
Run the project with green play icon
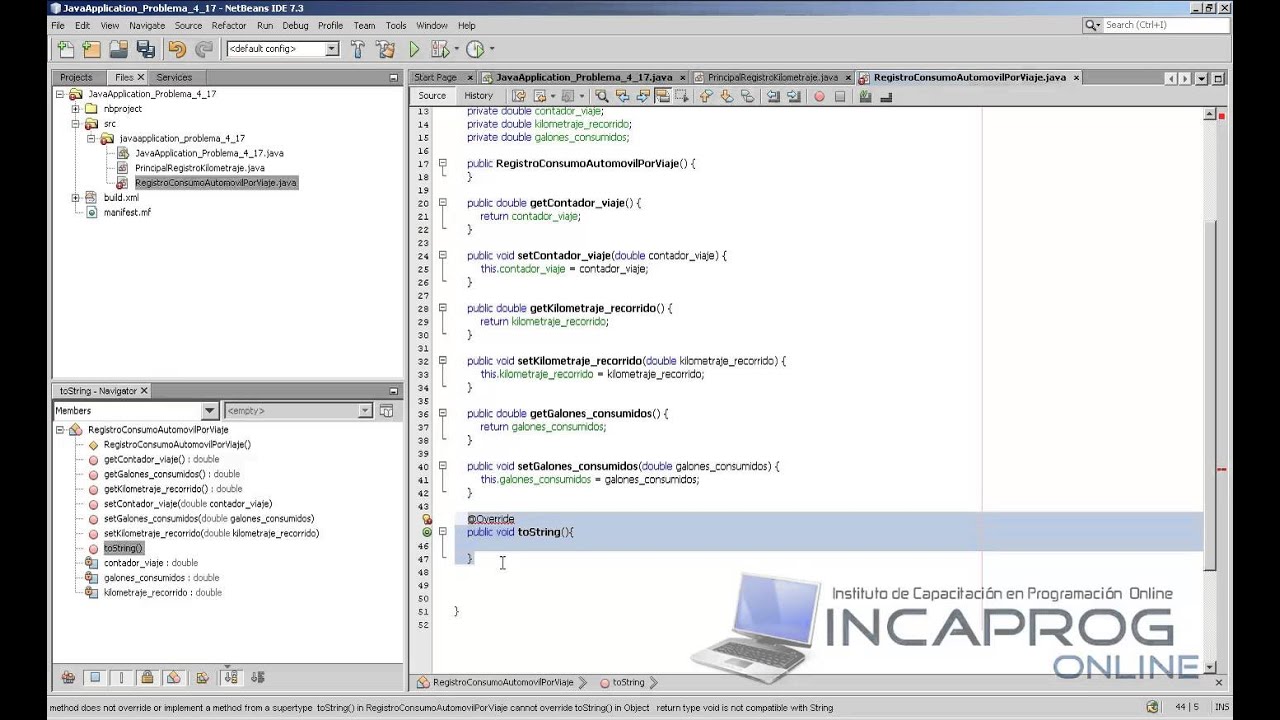pos(414,49)
